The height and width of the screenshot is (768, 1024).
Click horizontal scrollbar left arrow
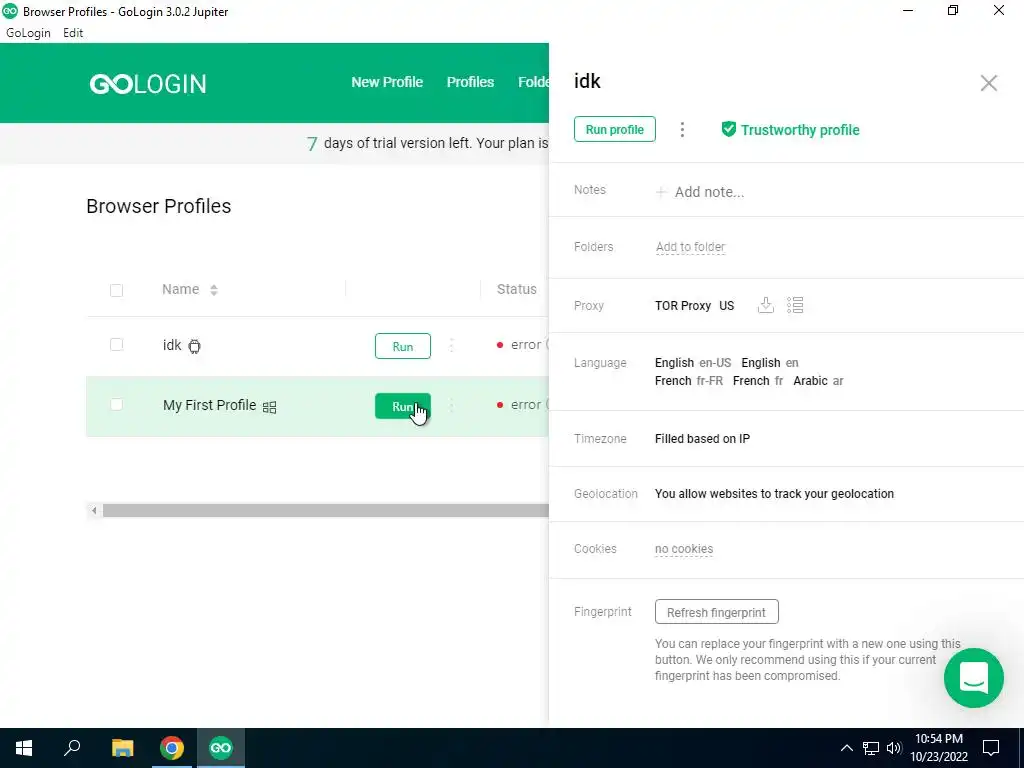click(94, 510)
